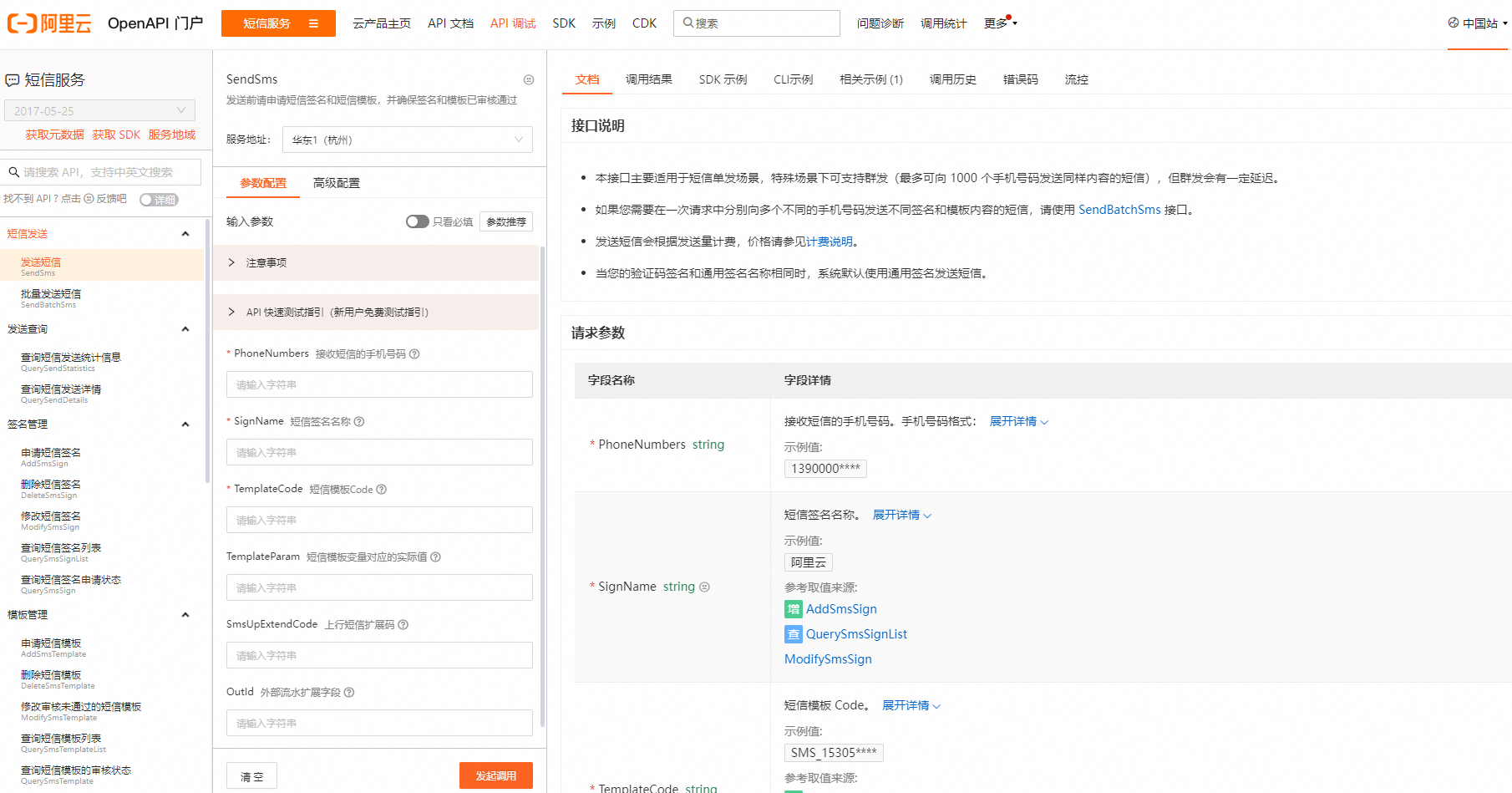
Task: Switch to the 流控 tab
Action: tap(1077, 79)
